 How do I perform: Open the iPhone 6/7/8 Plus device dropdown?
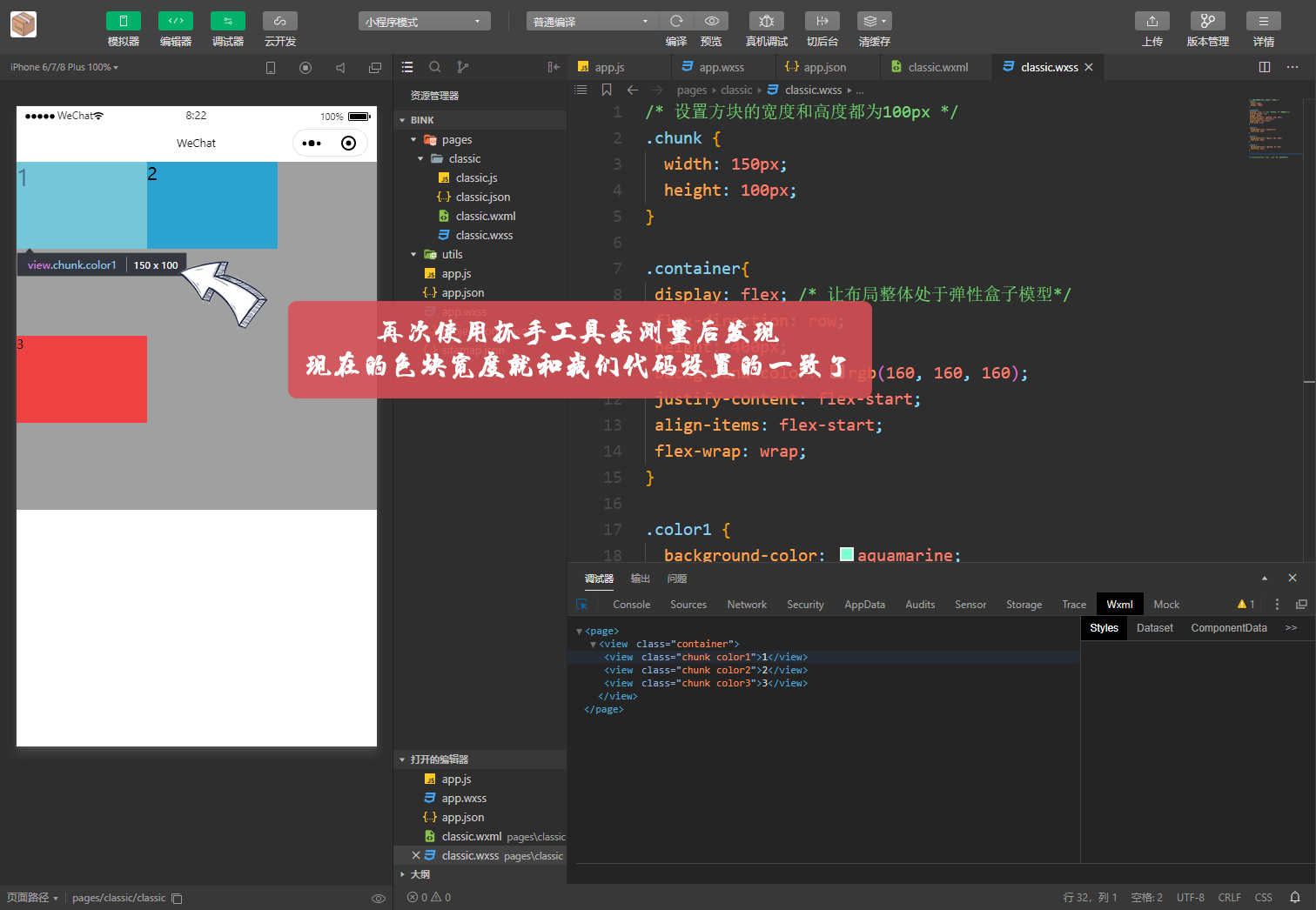[61, 67]
